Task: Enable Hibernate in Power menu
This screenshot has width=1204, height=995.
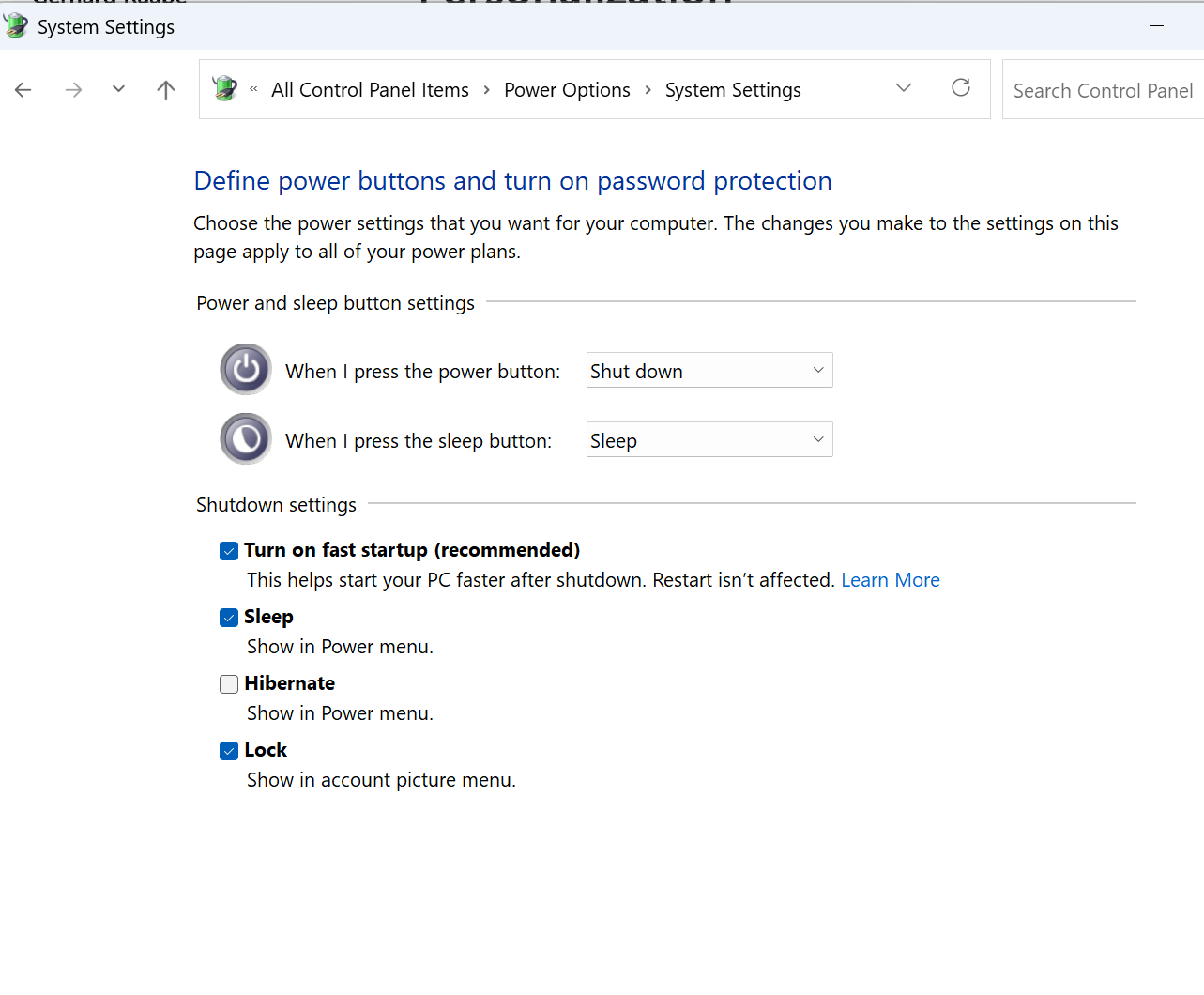Action: tap(229, 684)
